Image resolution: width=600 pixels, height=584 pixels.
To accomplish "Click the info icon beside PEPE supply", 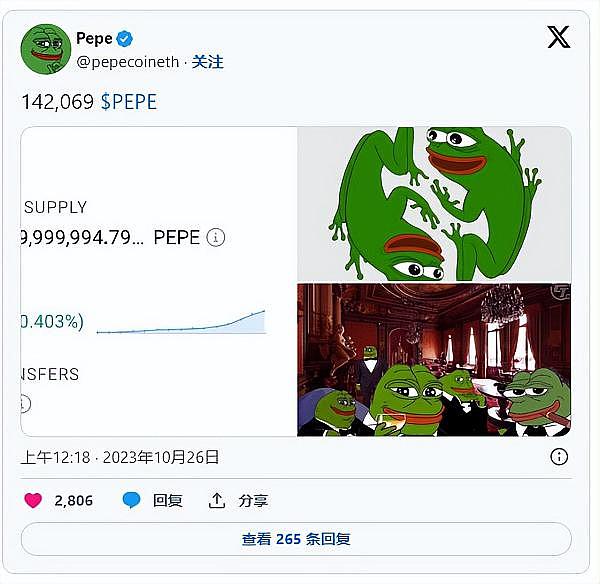I will (x=216, y=237).
